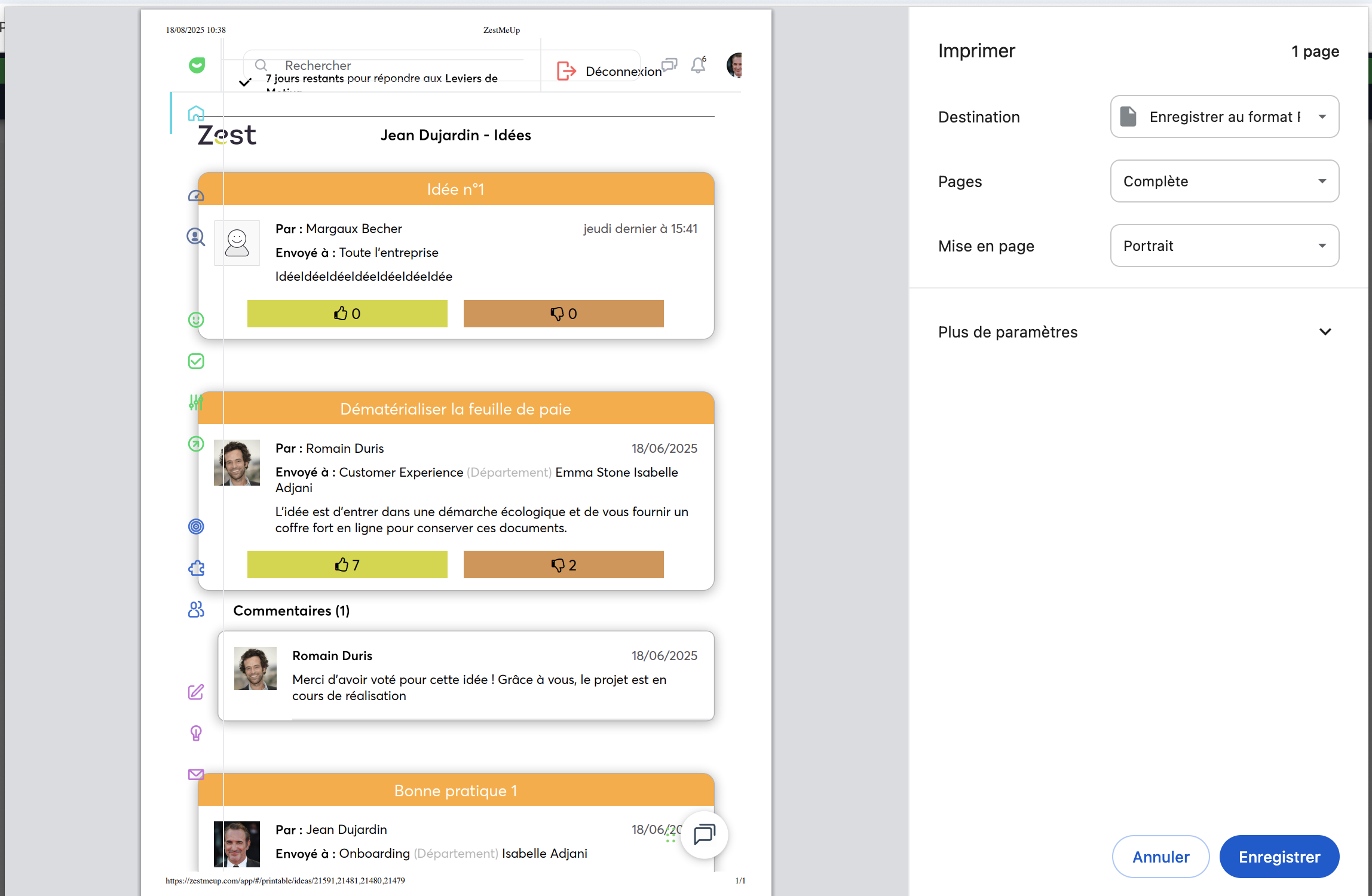The width and height of the screenshot is (1372, 896).
Task: Open the Pages dropdown set to Complète
Action: coord(1224,181)
